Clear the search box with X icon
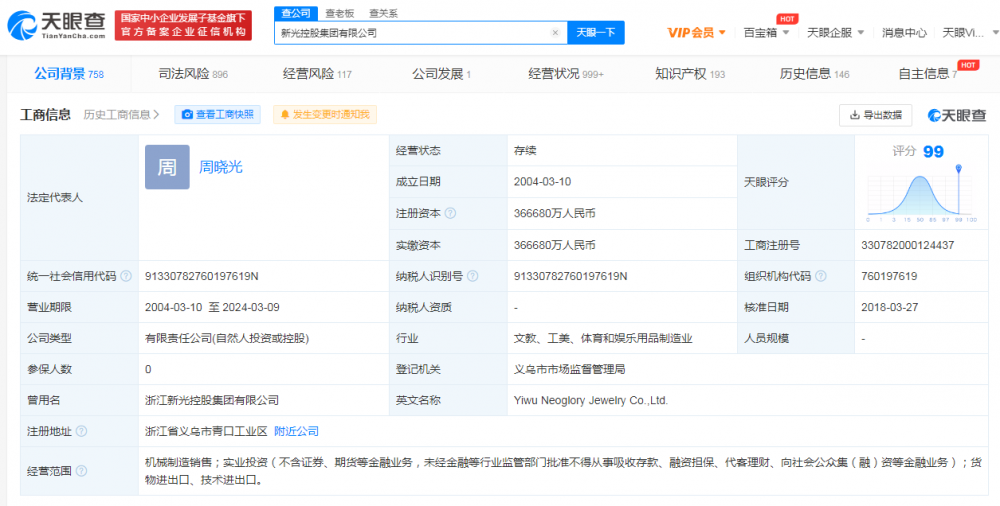The width and height of the screenshot is (1000, 506). (555, 33)
